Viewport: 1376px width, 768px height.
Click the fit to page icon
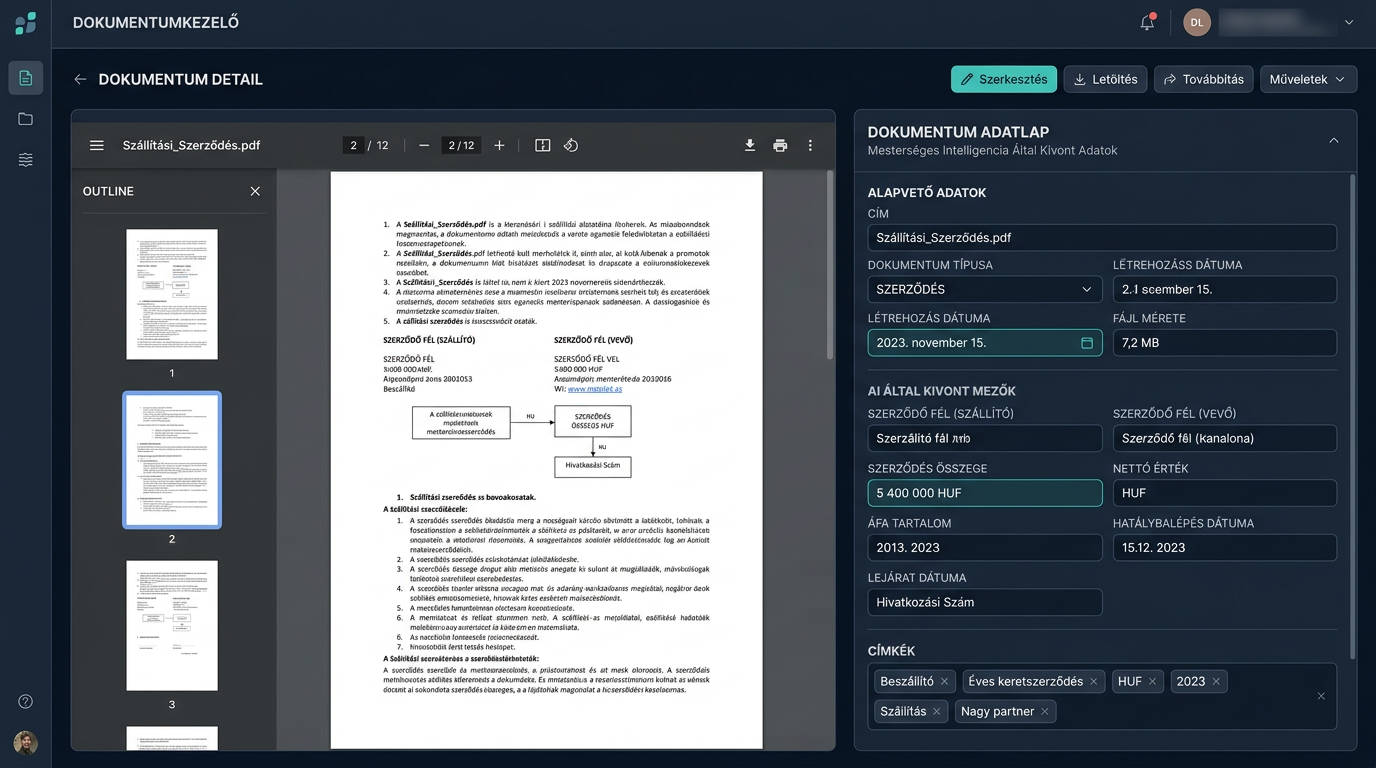543,145
